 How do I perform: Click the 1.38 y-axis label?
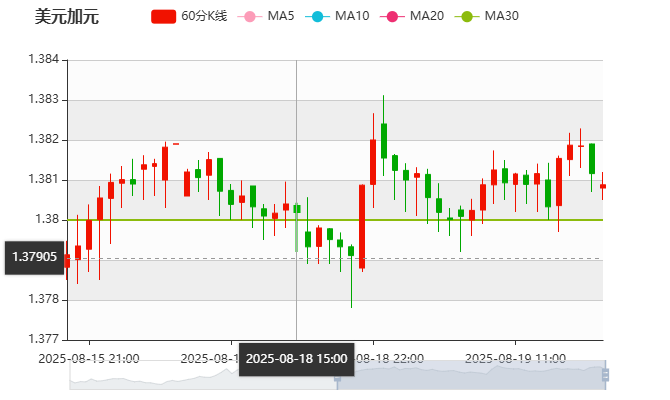[x=47, y=219]
